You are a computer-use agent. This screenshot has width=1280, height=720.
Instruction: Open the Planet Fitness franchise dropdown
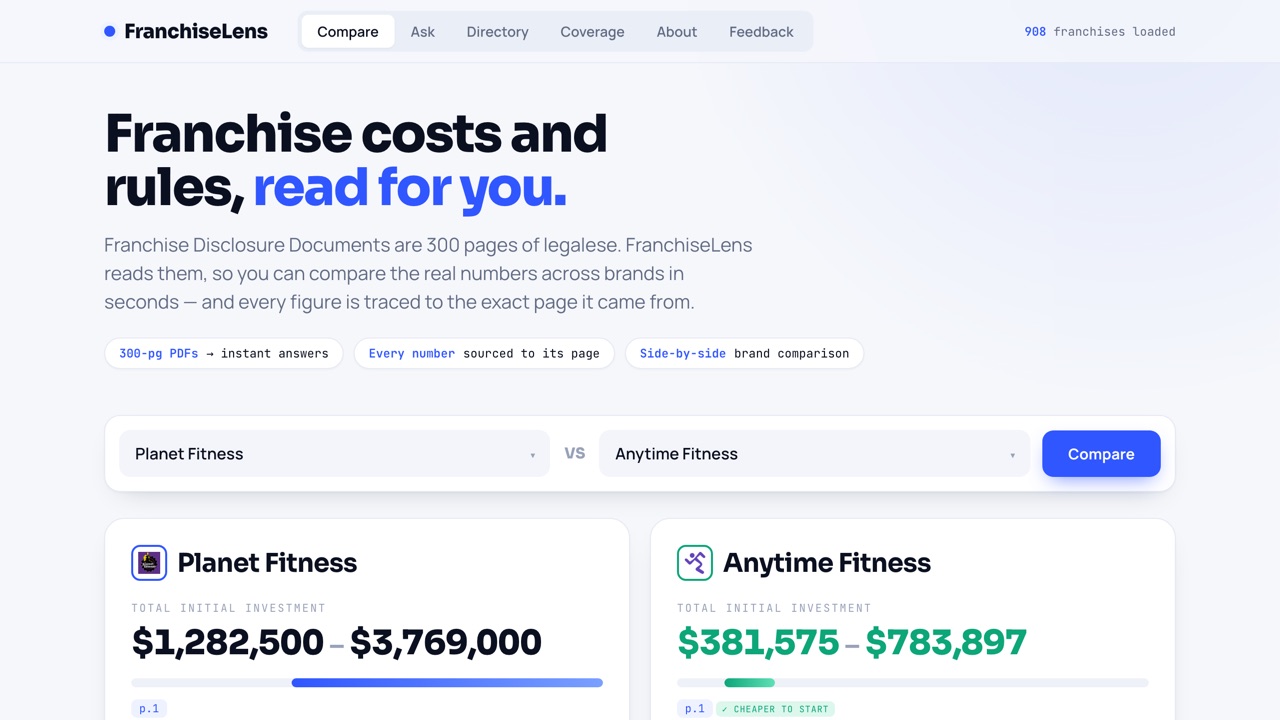tap(334, 454)
